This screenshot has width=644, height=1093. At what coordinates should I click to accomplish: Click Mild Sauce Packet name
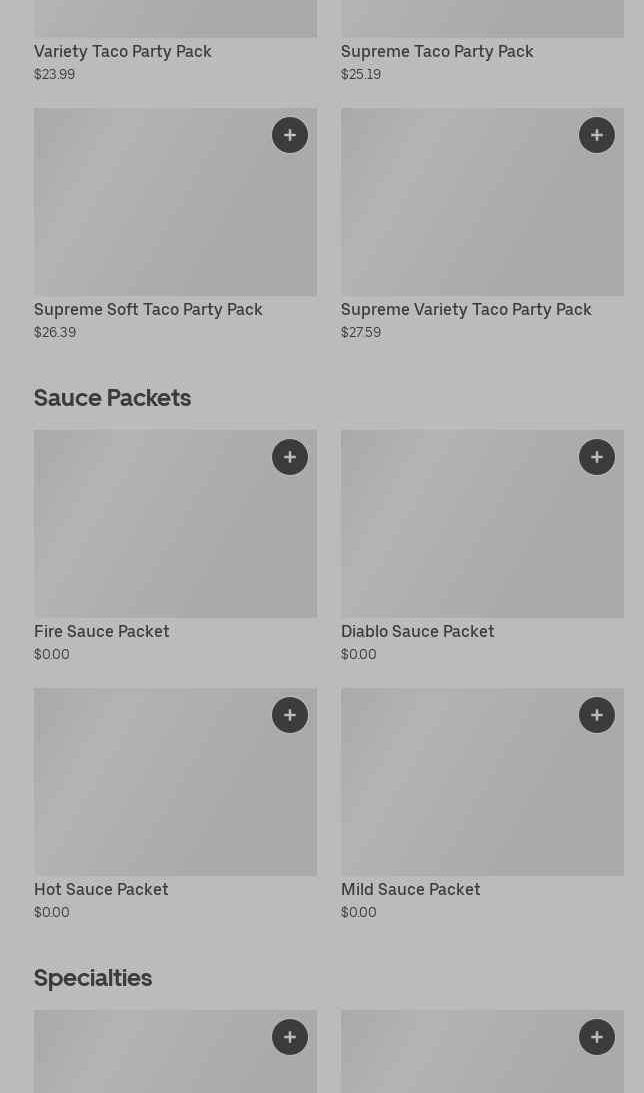point(410,889)
